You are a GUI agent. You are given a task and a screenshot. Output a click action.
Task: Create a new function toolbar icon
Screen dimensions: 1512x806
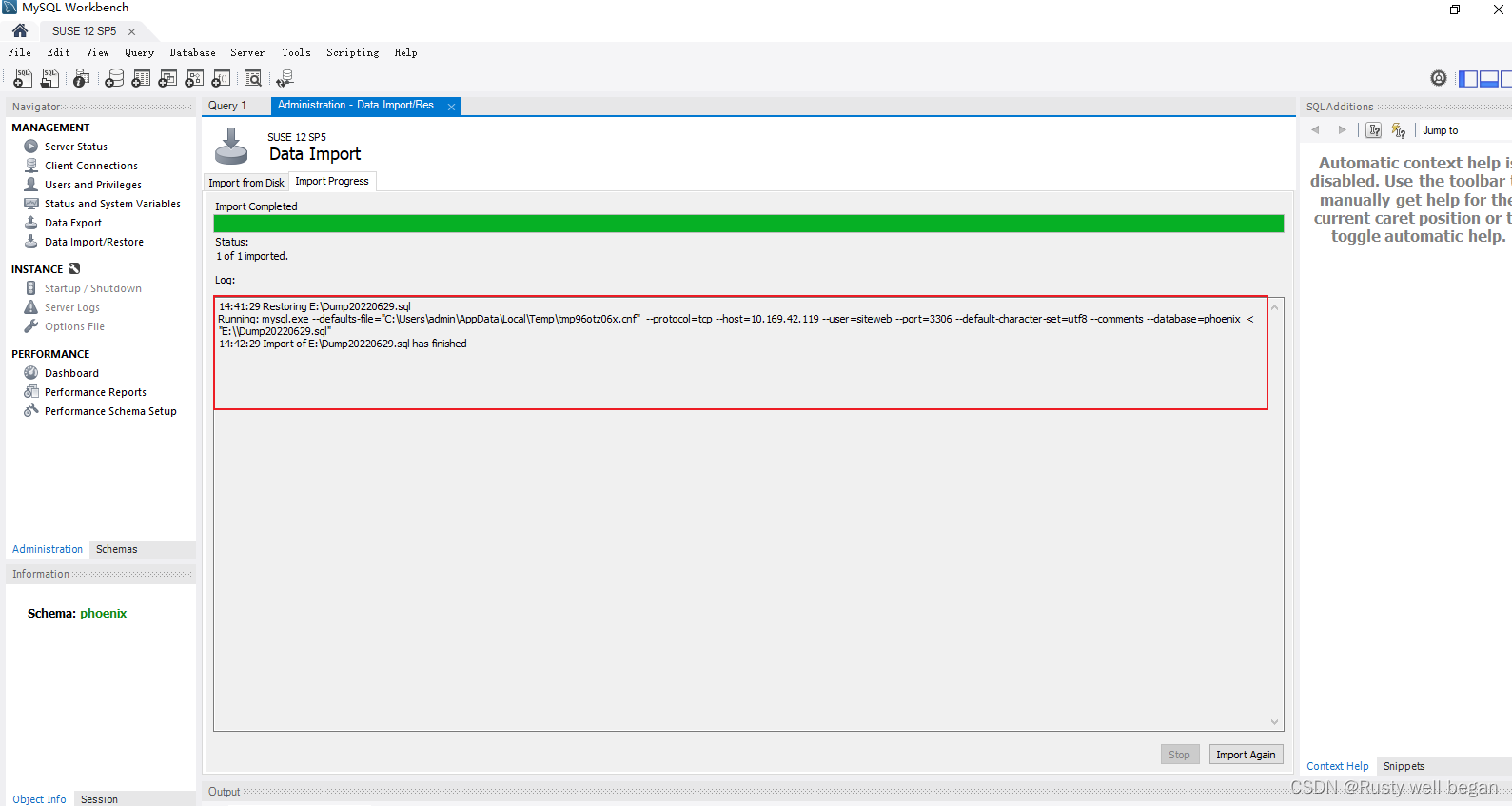[x=221, y=78]
